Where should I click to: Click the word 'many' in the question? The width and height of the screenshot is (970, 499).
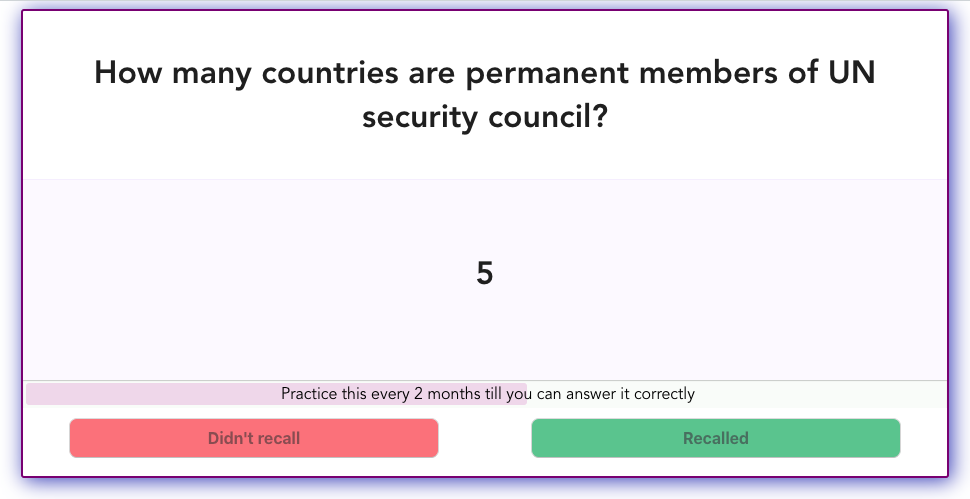212,74
